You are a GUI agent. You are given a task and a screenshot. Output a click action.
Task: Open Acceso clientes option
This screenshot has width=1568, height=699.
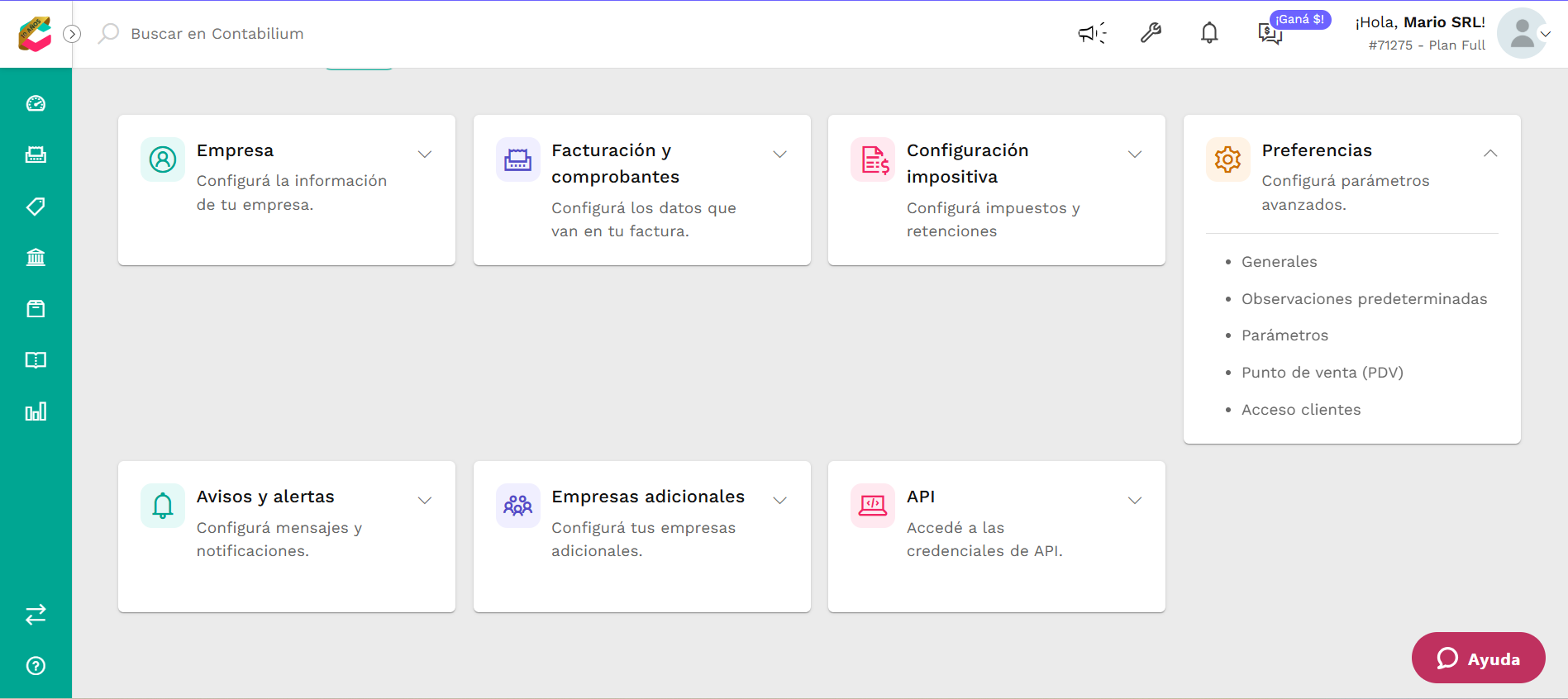tap(1301, 410)
